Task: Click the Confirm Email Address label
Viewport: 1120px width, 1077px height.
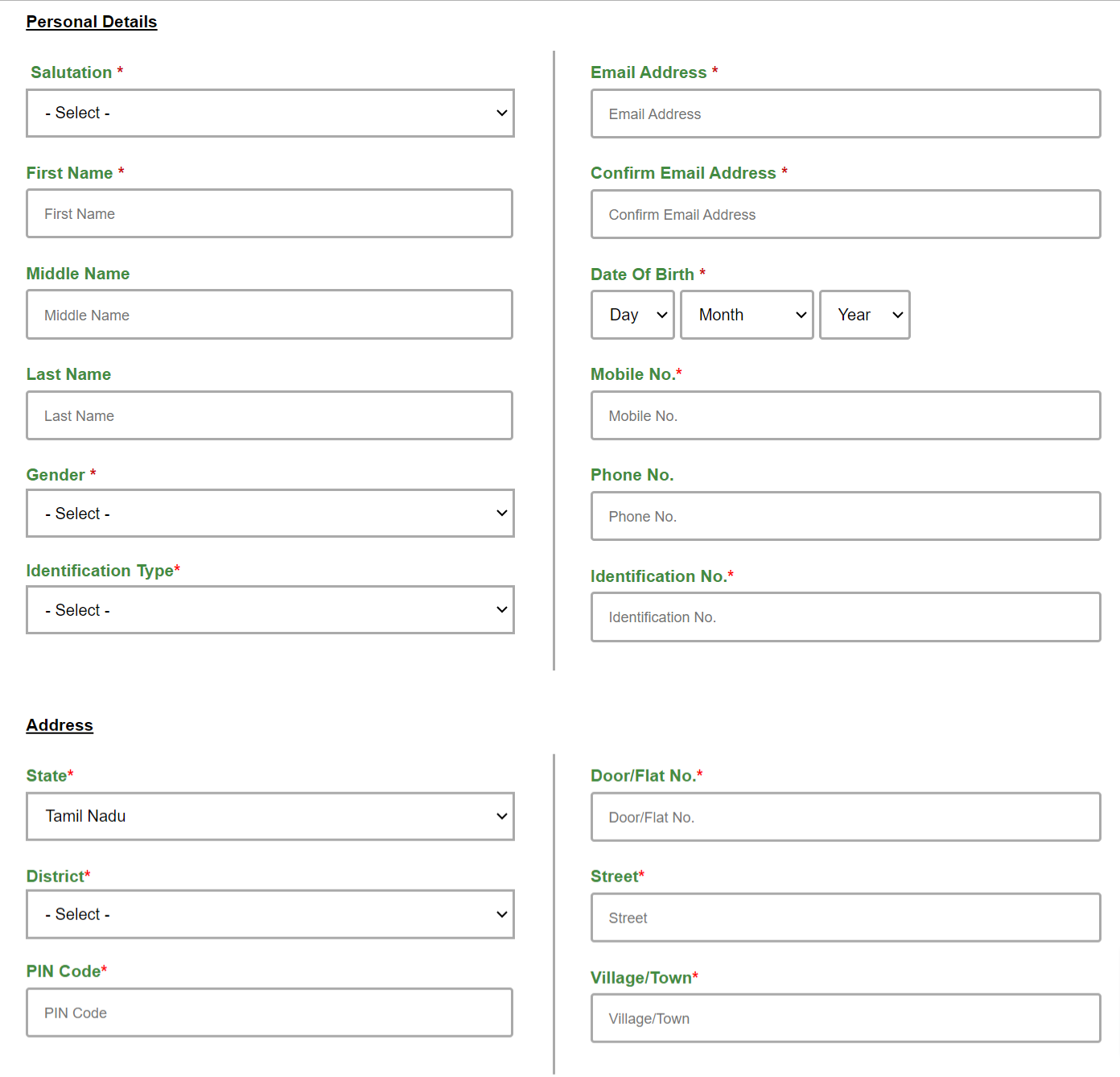Action: (x=683, y=173)
